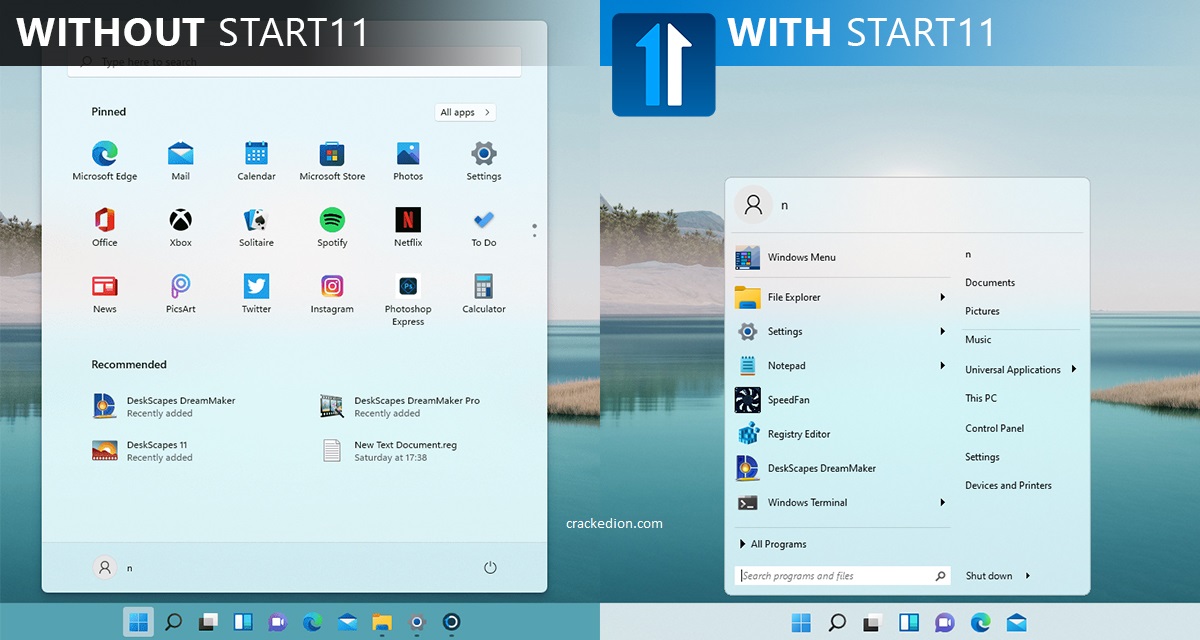This screenshot has width=1200, height=640.
Task: Click user avatar atop Start11 menu
Action: (x=754, y=204)
